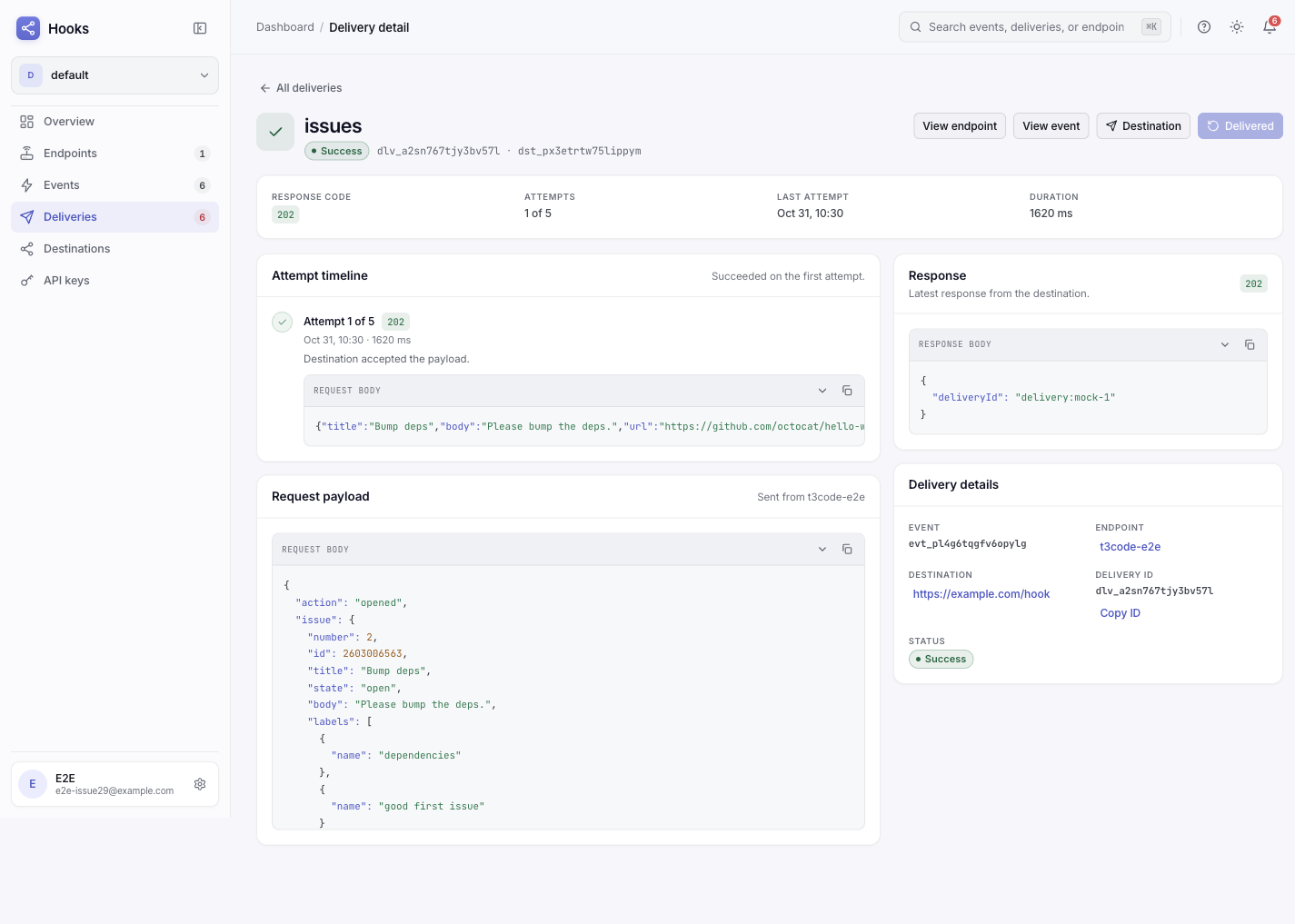Copy the attempt timeline request body
The image size is (1295, 924).
point(847,391)
